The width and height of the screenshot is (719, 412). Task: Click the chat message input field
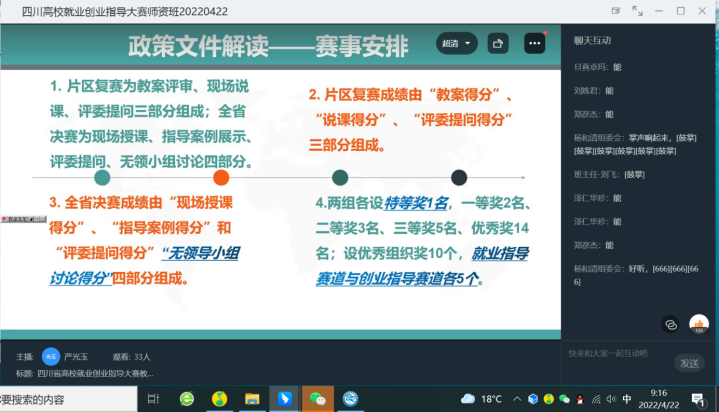(617, 353)
